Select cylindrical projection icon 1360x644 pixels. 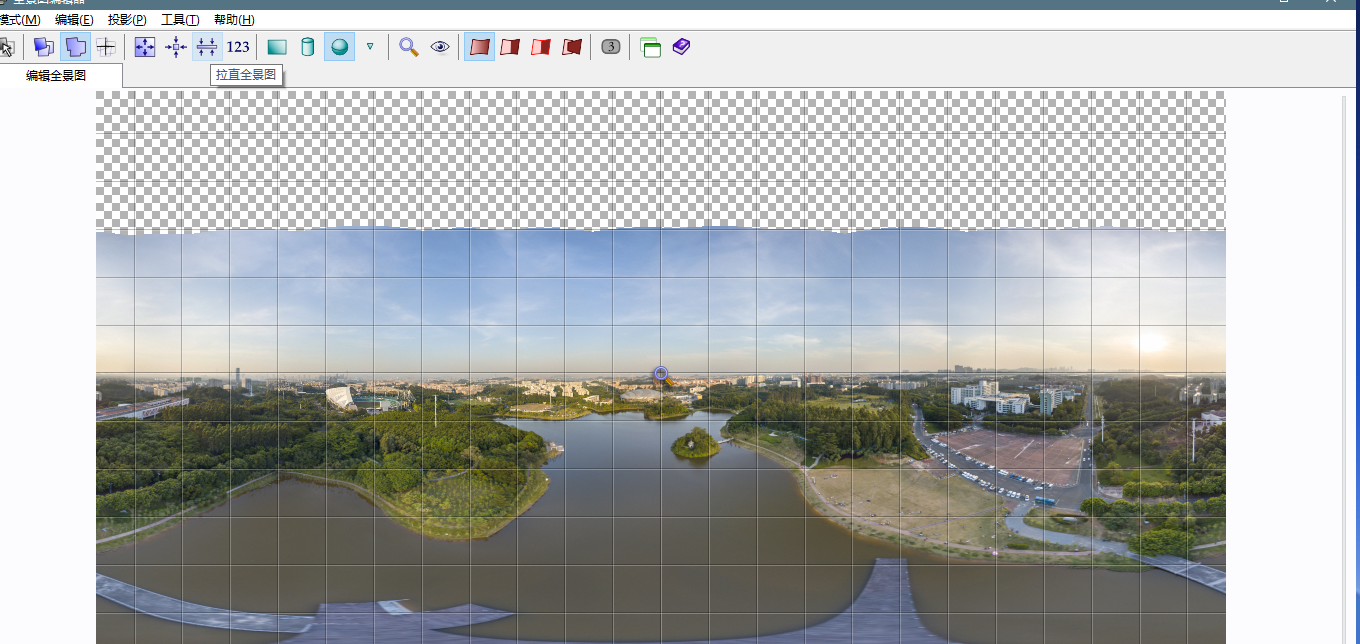(x=308, y=47)
